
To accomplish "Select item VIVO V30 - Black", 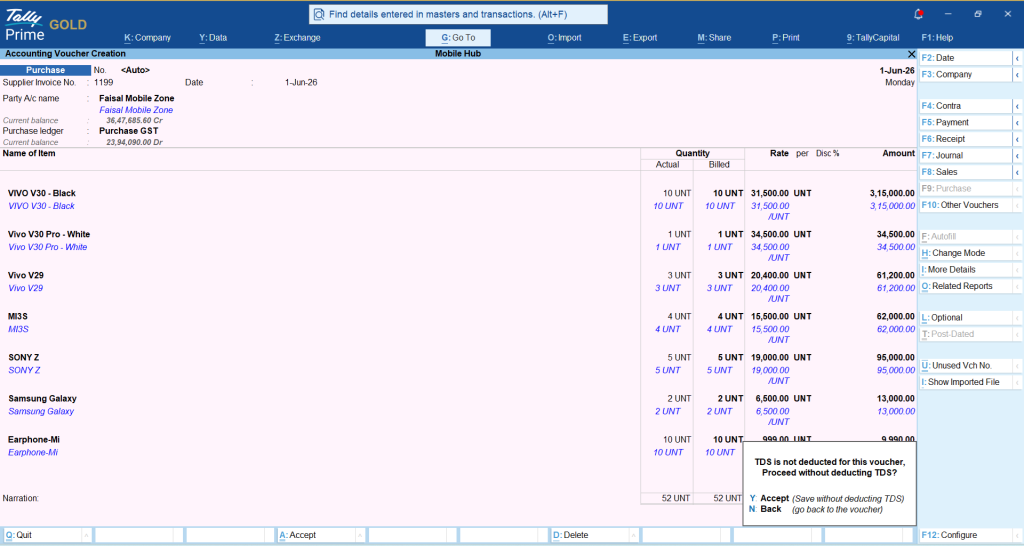I will [42, 193].
